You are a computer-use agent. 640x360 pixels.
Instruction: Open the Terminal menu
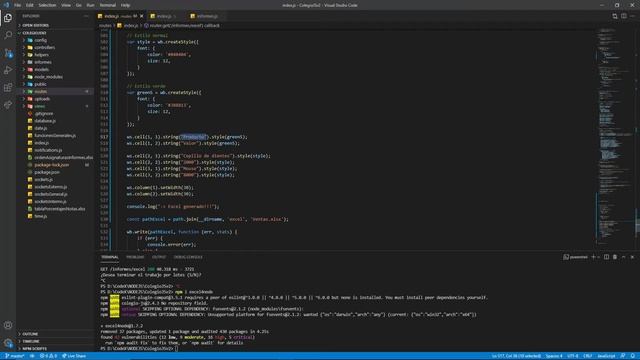coord(107,5)
